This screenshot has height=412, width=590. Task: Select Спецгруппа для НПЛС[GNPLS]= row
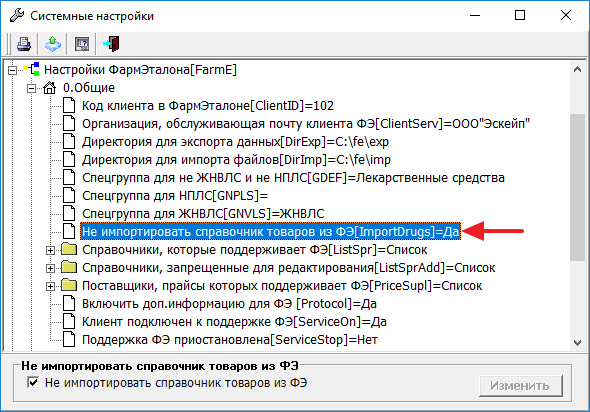pyautogui.click(x=175, y=196)
